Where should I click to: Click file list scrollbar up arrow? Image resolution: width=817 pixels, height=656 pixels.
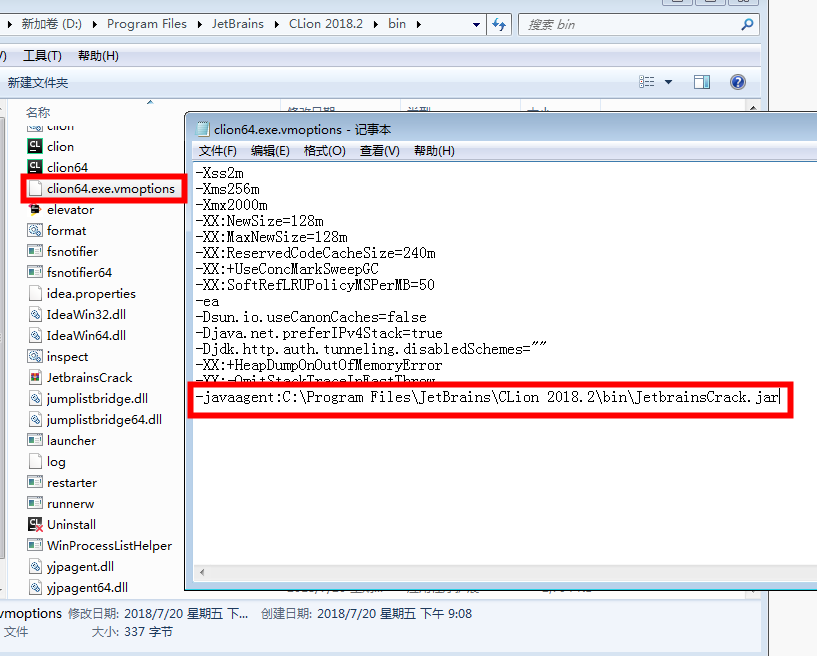pyautogui.click(x=753, y=107)
